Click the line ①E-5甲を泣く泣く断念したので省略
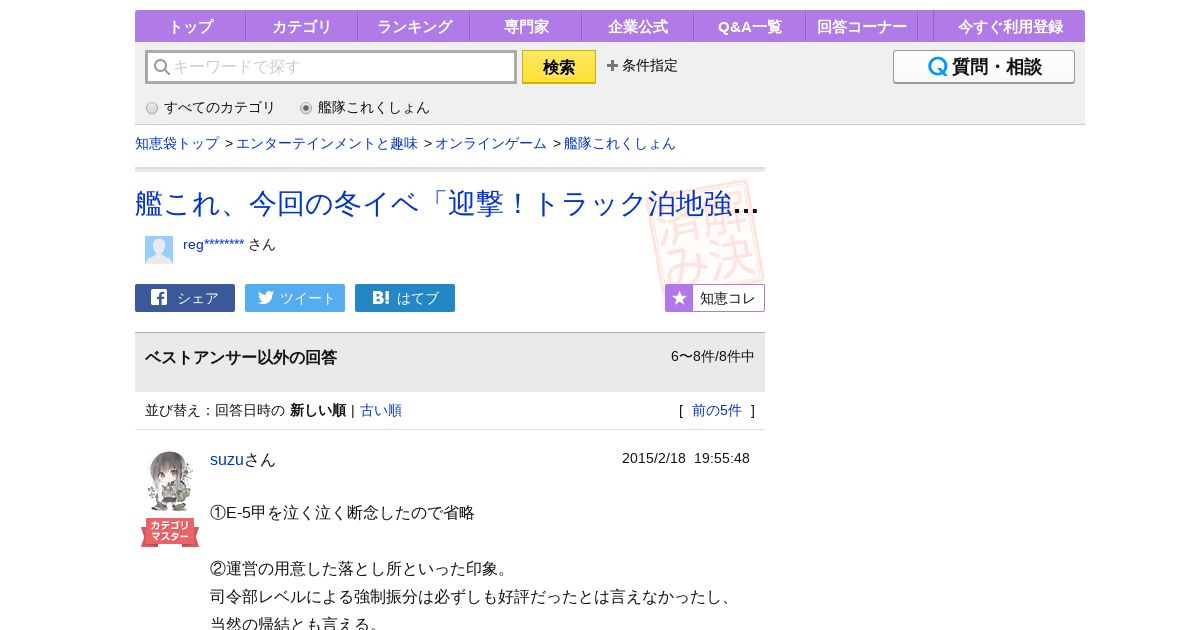1200x630 pixels. point(342,512)
